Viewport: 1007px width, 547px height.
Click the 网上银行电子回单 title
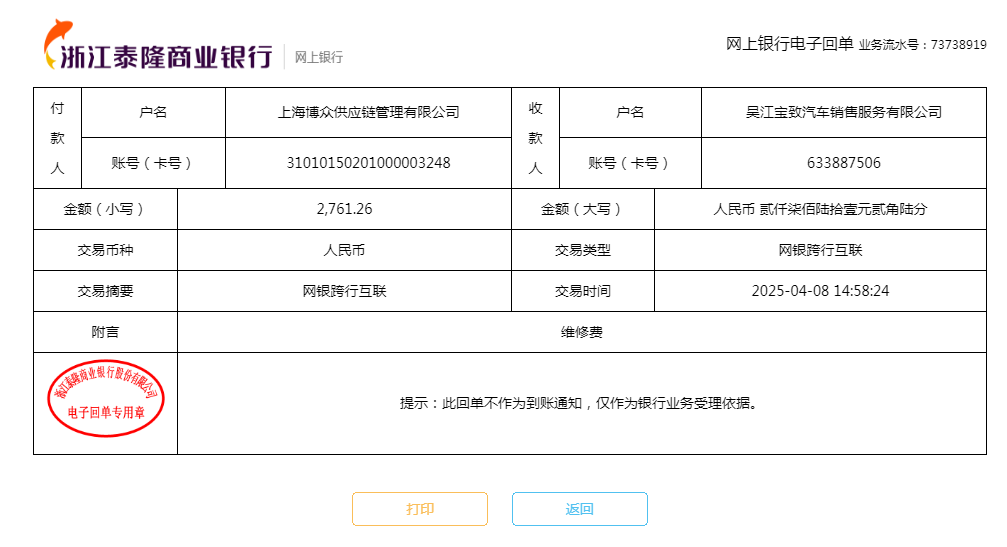click(x=789, y=44)
